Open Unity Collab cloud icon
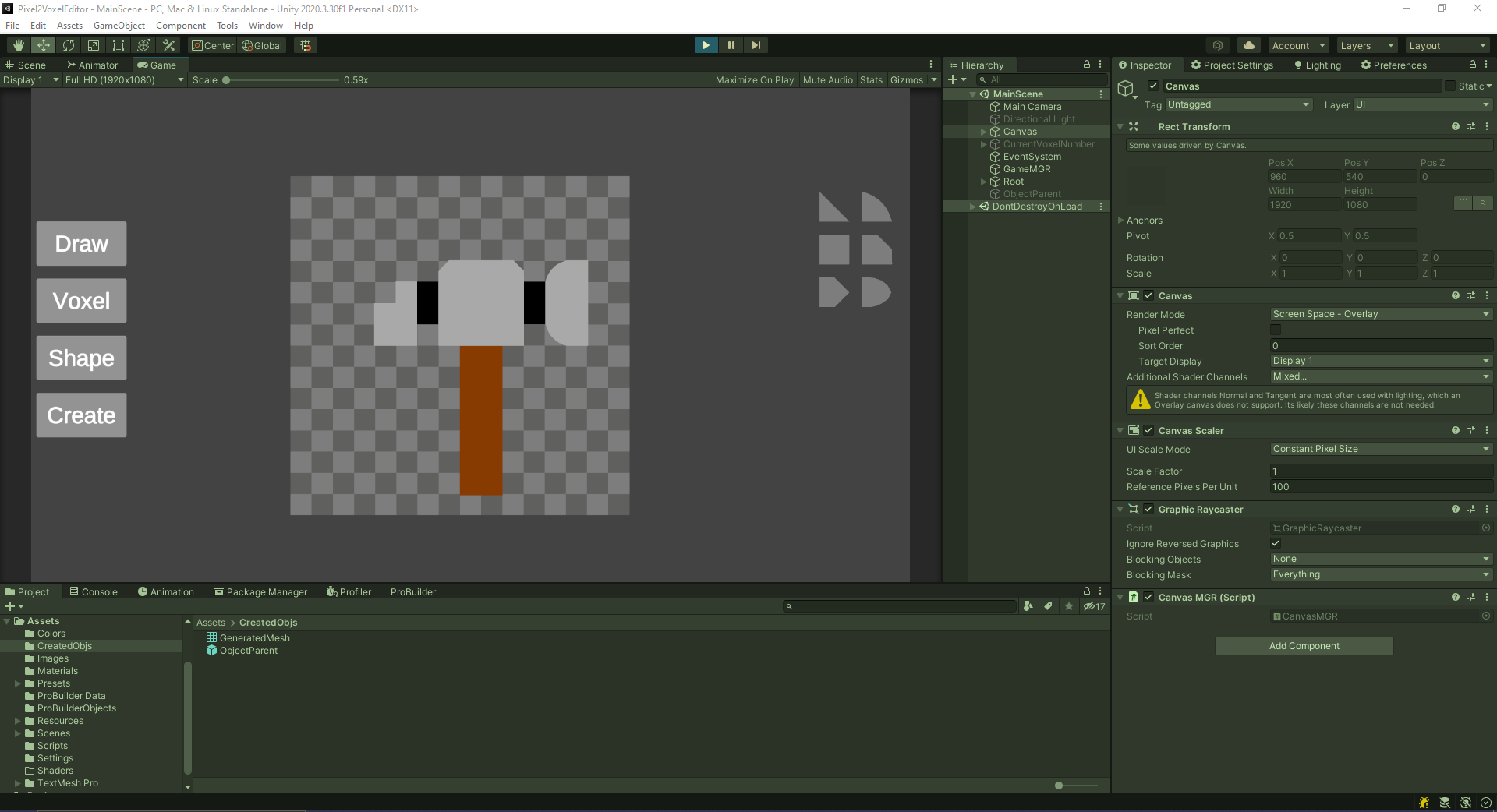 point(1249,45)
